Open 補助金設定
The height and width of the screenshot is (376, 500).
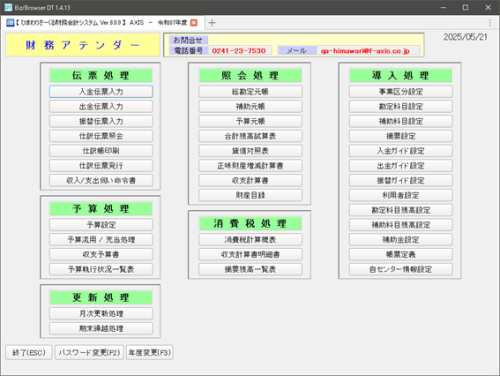click(x=401, y=240)
